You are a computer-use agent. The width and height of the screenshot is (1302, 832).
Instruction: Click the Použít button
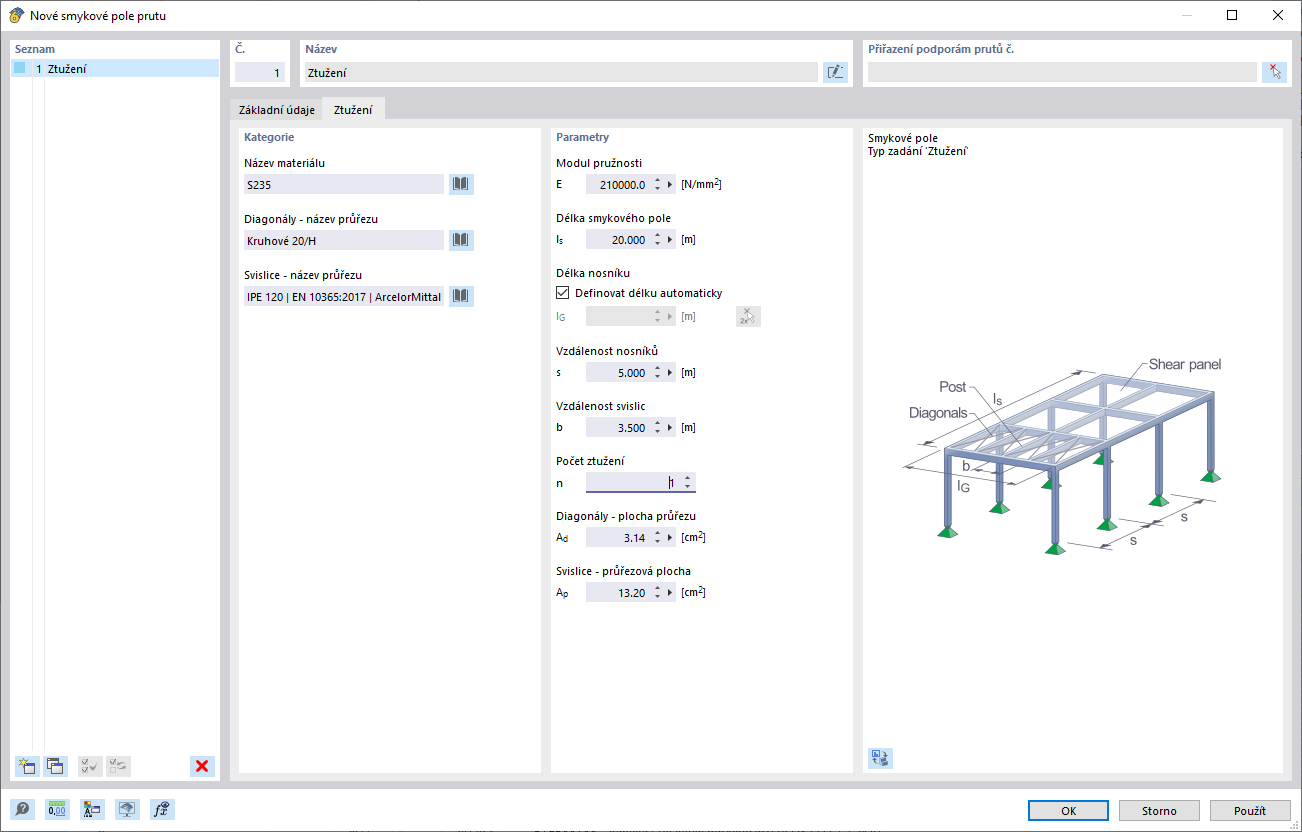click(x=1250, y=811)
